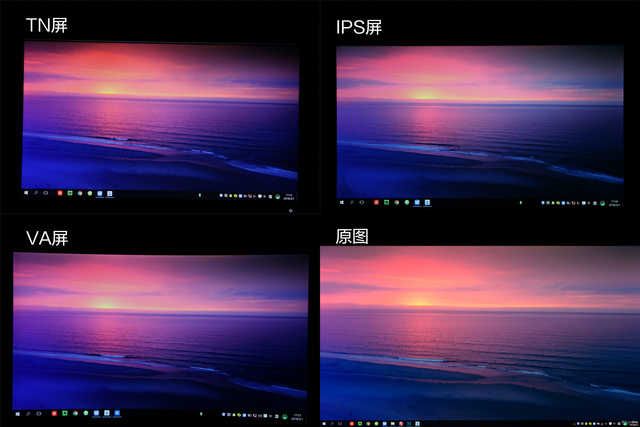Click the green tray icon on IPS屏 taskbar
Viewport: 640px width, 427px height.
coord(602,203)
